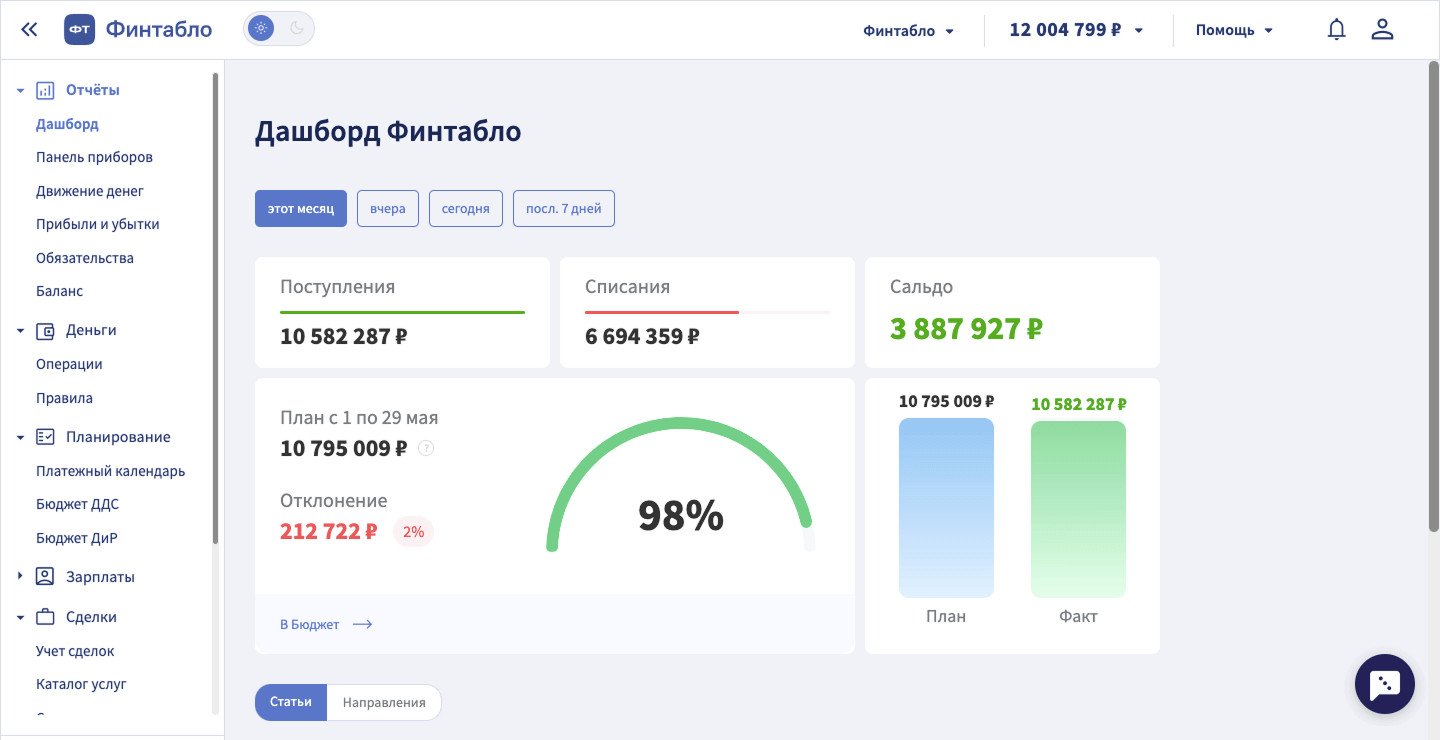1440x740 pixels.
Task: Open the Баланс report
Action: click(59, 291)
